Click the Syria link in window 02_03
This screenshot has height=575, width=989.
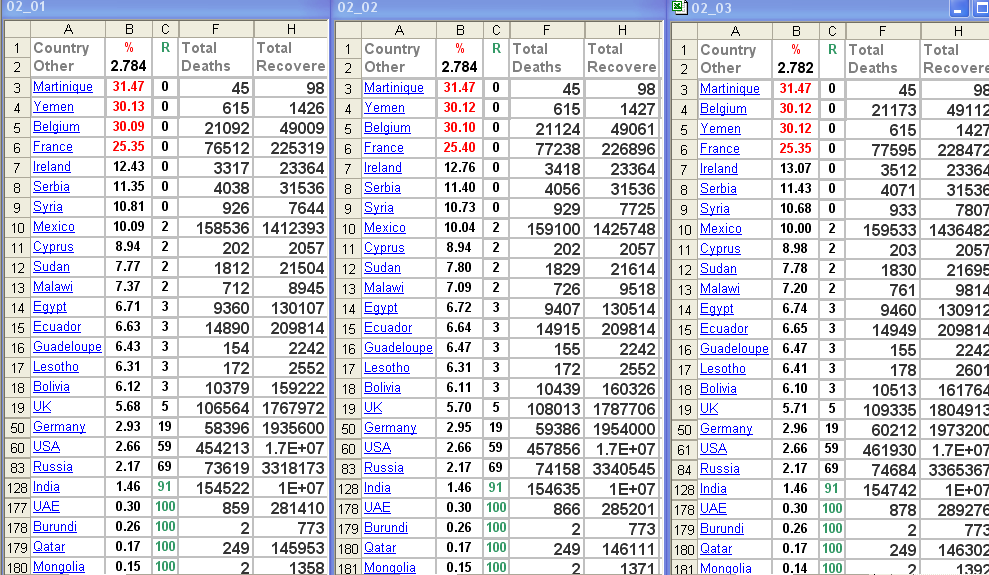click(714, 209)
